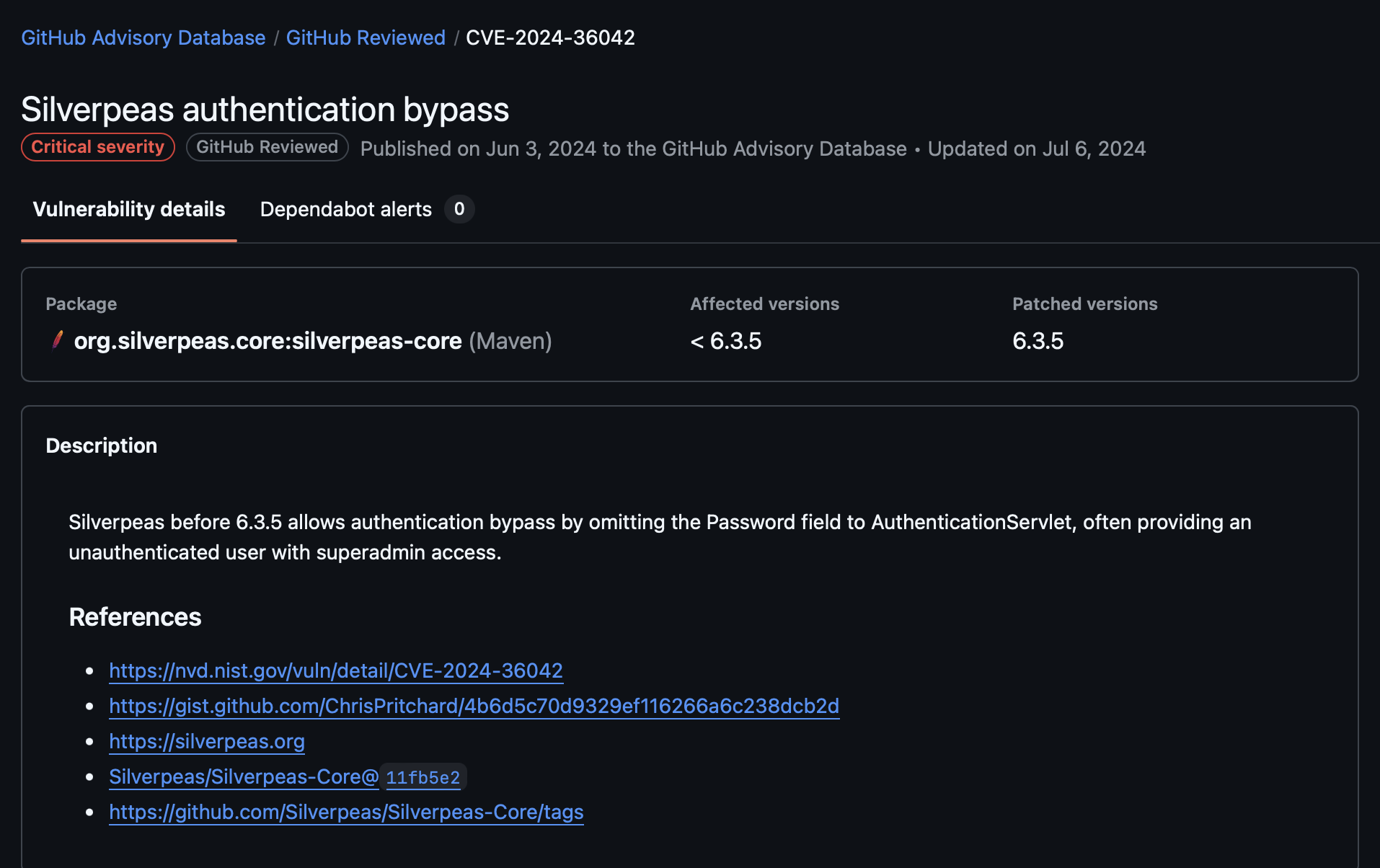Click the Patched versions column label
1380x868 pixels.
click(1085, 304)
